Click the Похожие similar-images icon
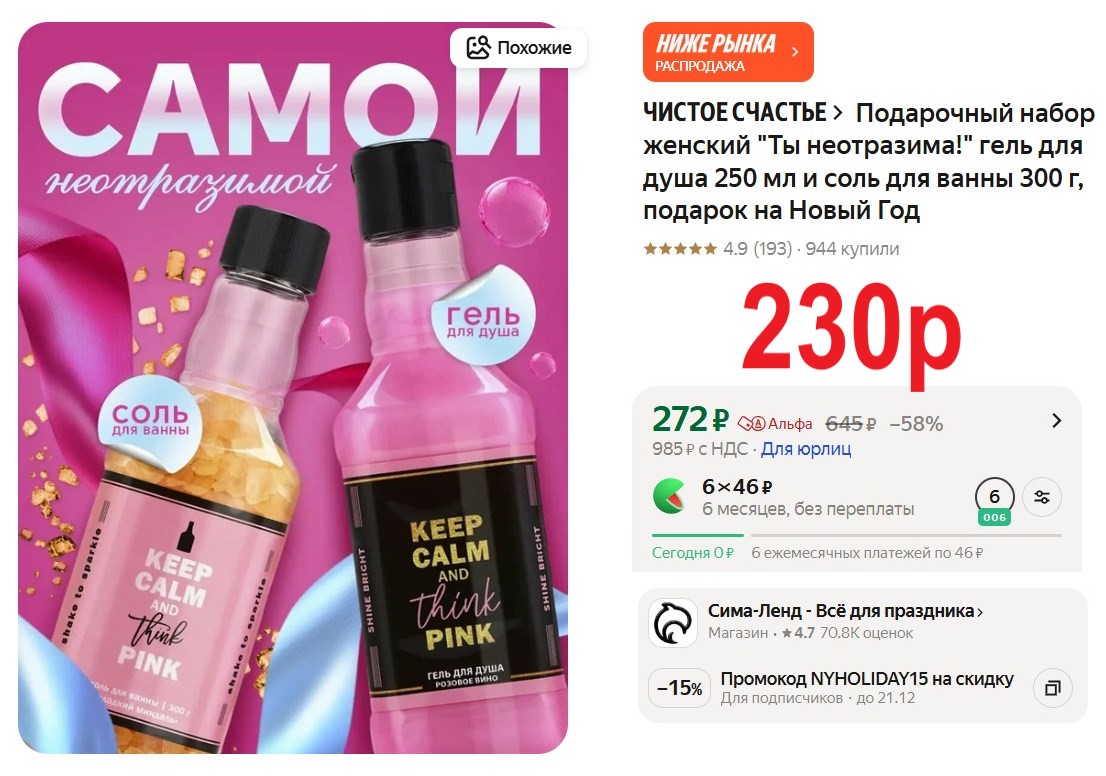The width and height of the screenshot is (1106, 776). [478, 48]
